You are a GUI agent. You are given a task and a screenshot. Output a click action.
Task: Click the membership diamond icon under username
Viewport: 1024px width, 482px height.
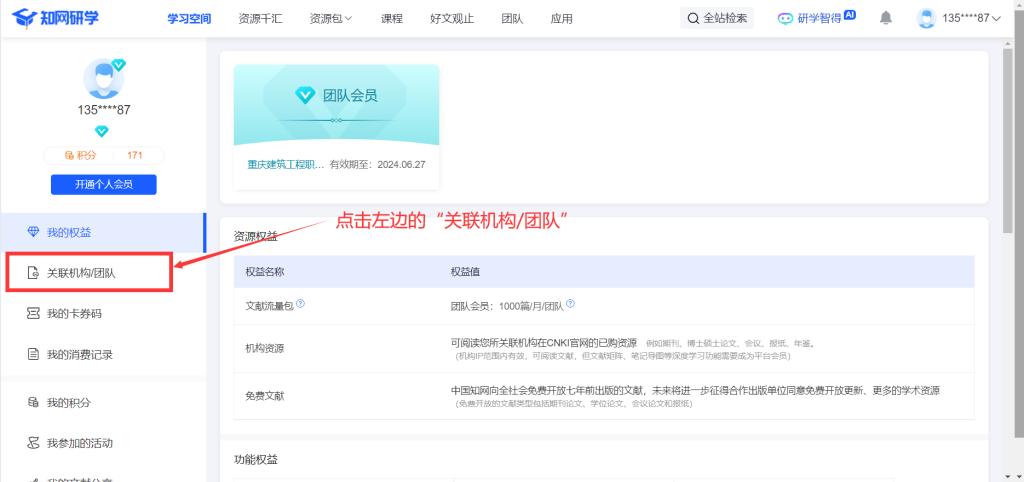click(102, 131)
